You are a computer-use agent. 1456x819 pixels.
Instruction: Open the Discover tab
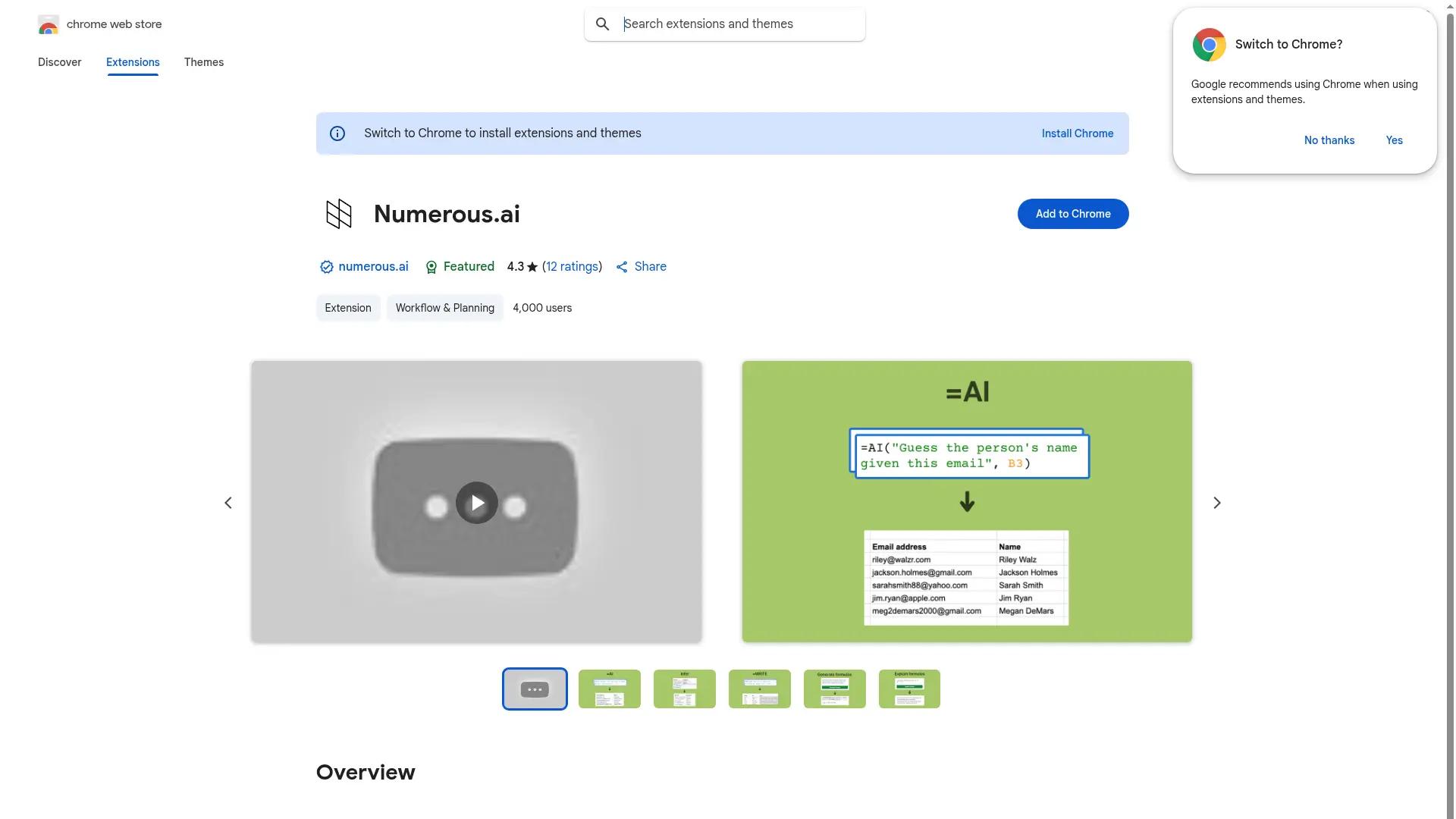coord(59,62)
